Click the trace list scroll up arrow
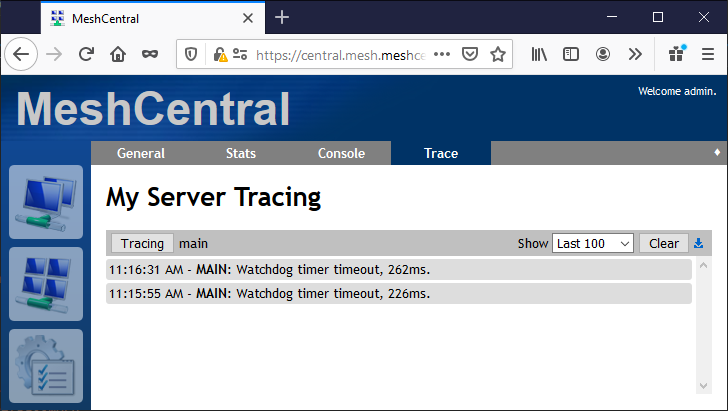 (x=703, y=265)
